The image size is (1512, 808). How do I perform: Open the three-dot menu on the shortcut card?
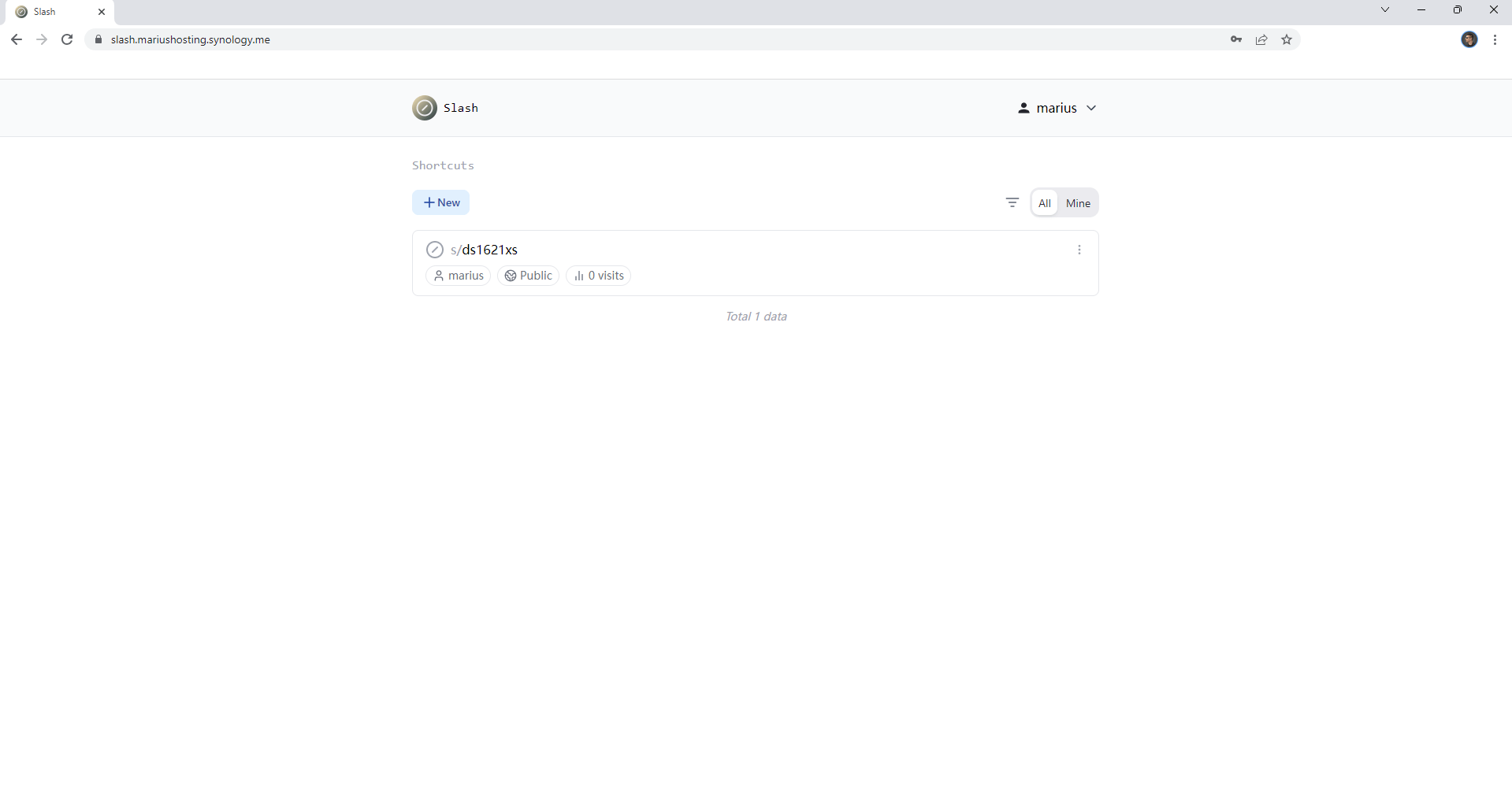point(1079,250)
